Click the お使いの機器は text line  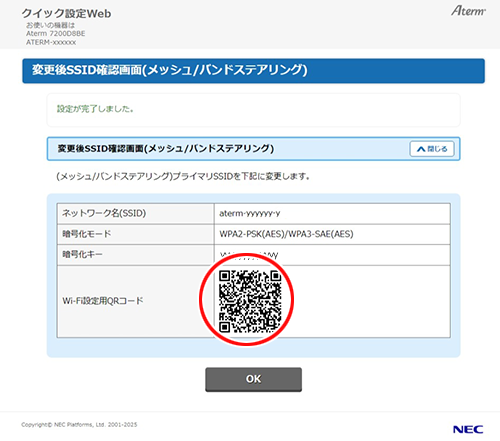click(50, 25)
